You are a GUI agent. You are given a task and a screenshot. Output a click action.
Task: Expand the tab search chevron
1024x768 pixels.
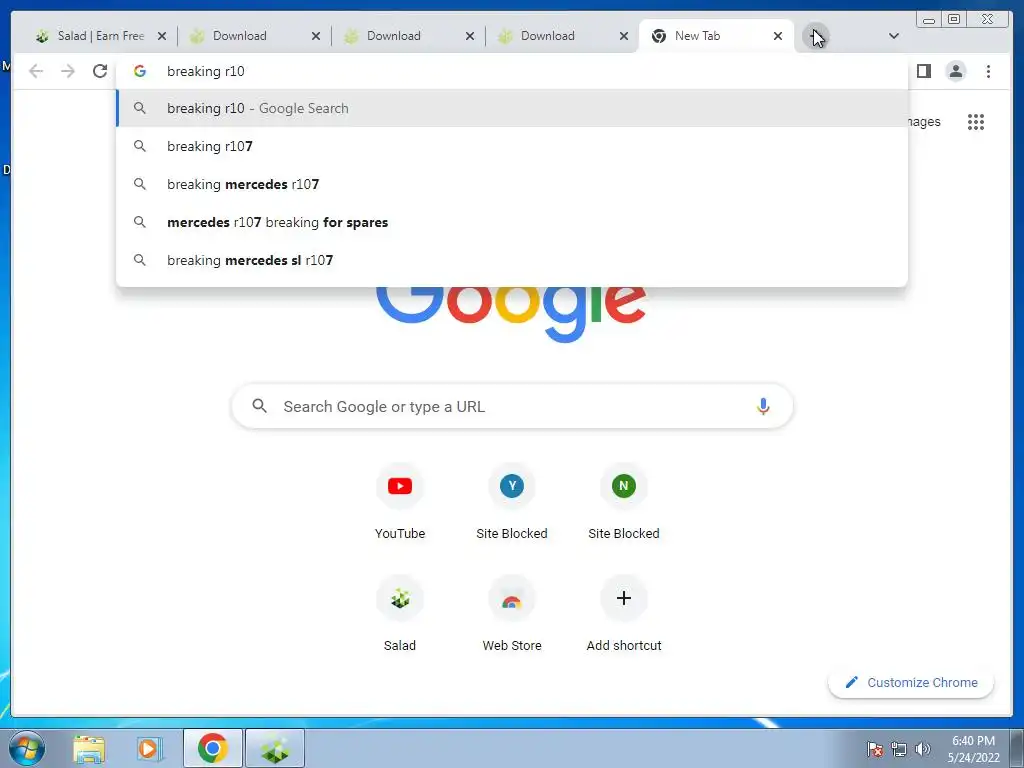point(893,36)
